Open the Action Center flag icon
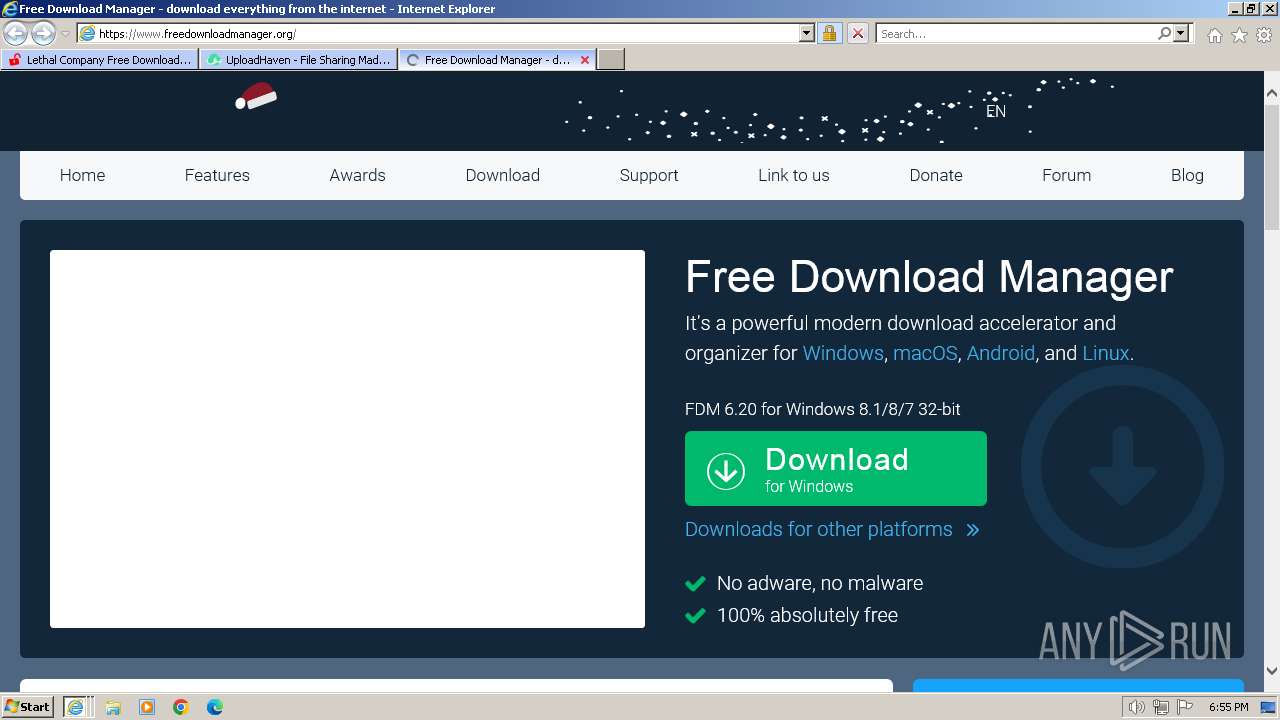The height and width of the screenshot is (720, 1280). (1184, 707)
